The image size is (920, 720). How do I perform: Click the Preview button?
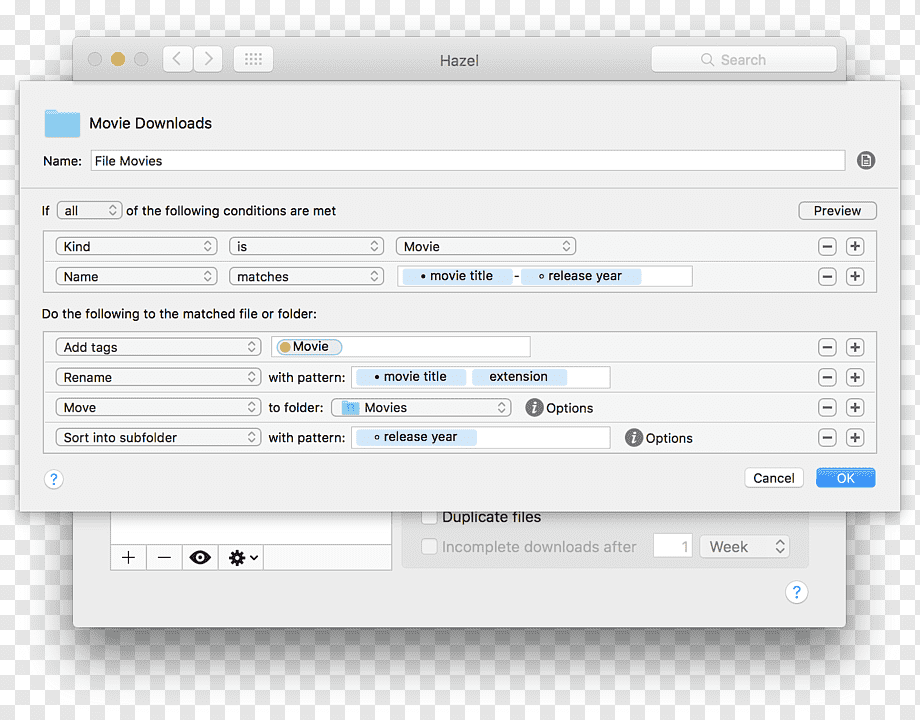click(x=837, y=211)
